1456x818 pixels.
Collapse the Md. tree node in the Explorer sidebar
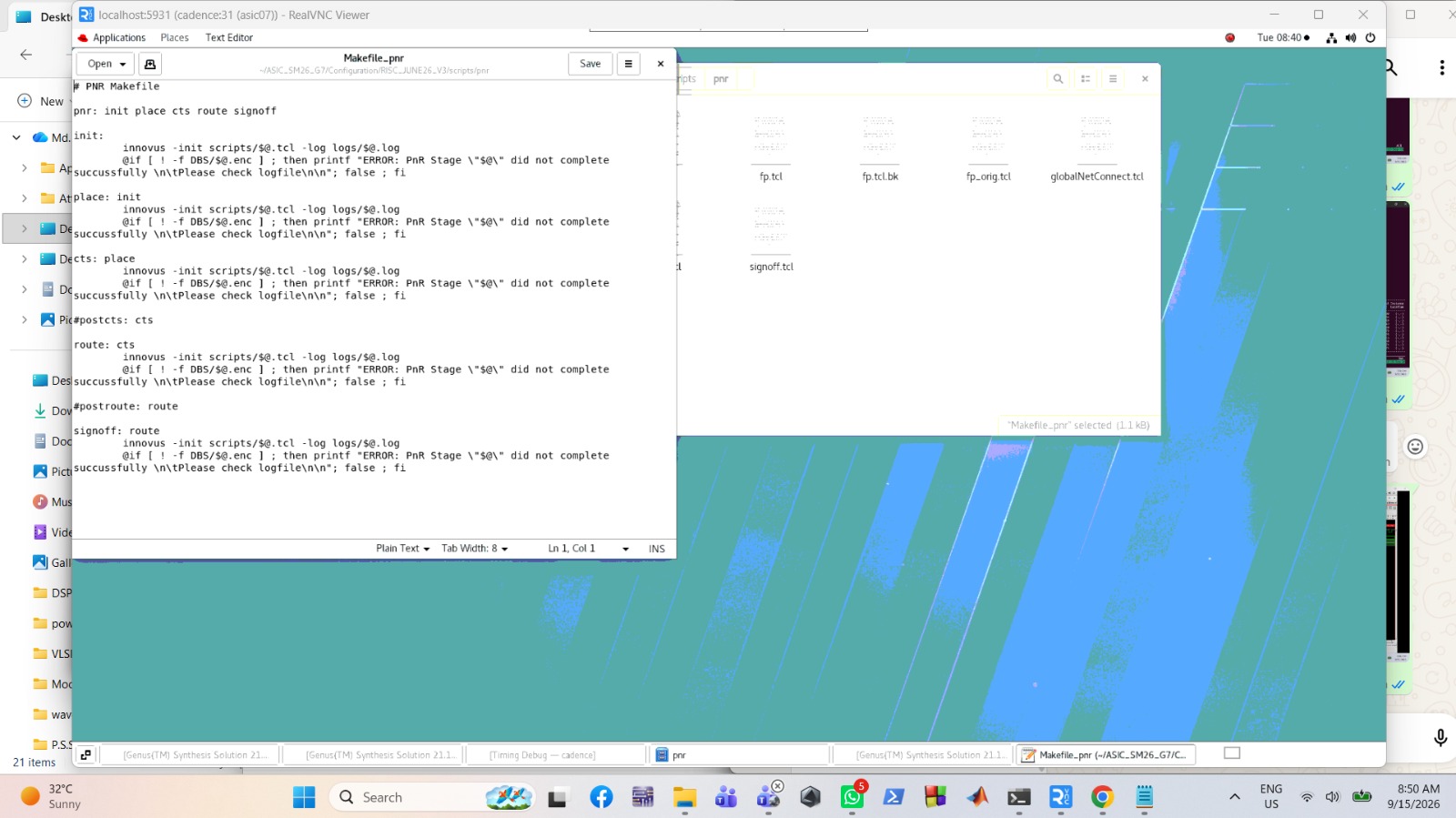[16, 137]
